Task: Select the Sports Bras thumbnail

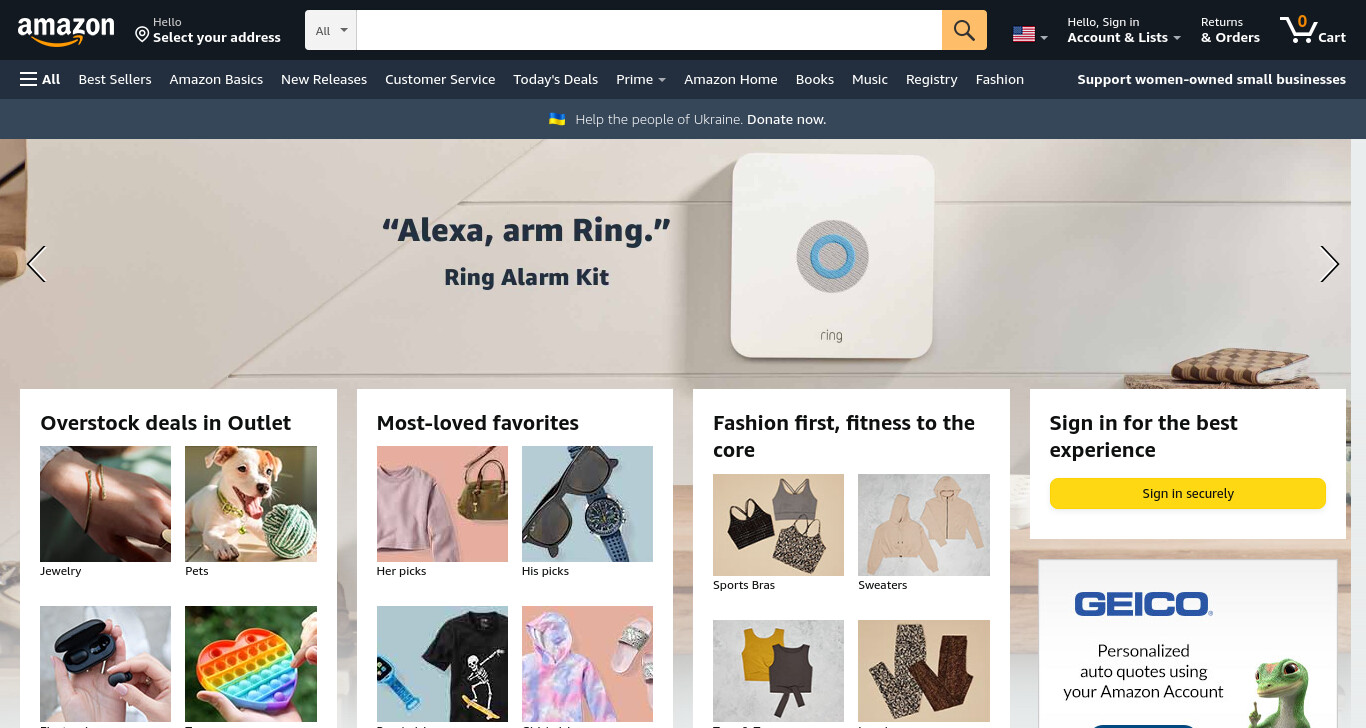Action: 778,525
